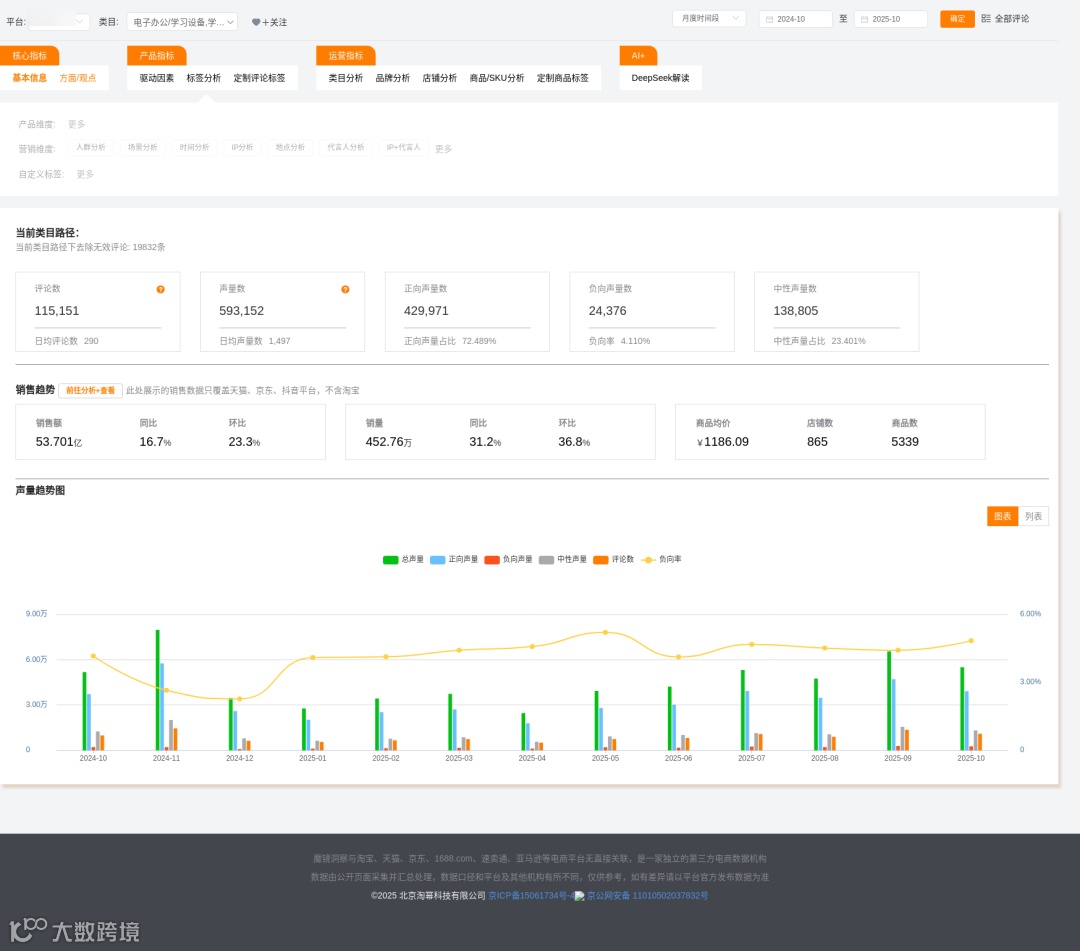The image size is (1080, 951).
Task: Click the 前往分析+查看 button
Action: [x=90, y=390]
